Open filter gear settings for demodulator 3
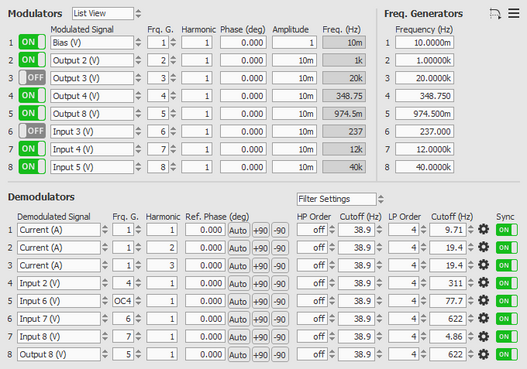Screen dimensions: 527x369 pyautogui.click(x=483, y=265)
